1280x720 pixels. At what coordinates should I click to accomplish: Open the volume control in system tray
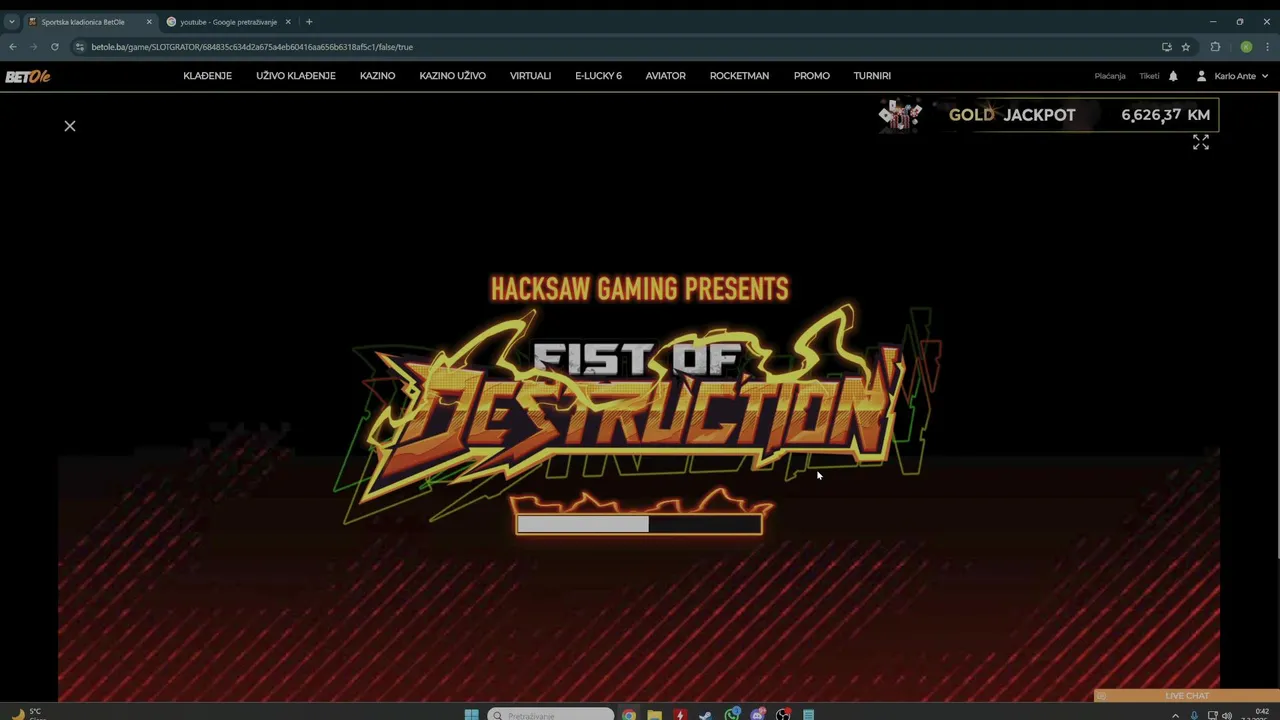(x=1227, y=715)
